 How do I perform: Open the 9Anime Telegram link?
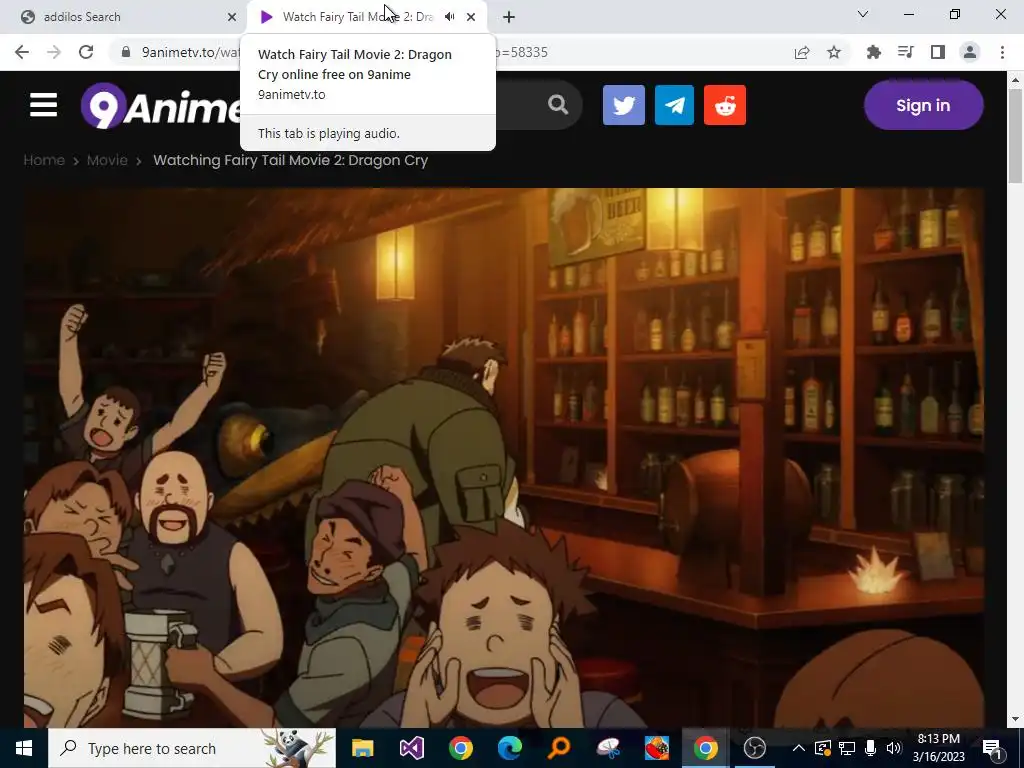[x=674, y=105]
